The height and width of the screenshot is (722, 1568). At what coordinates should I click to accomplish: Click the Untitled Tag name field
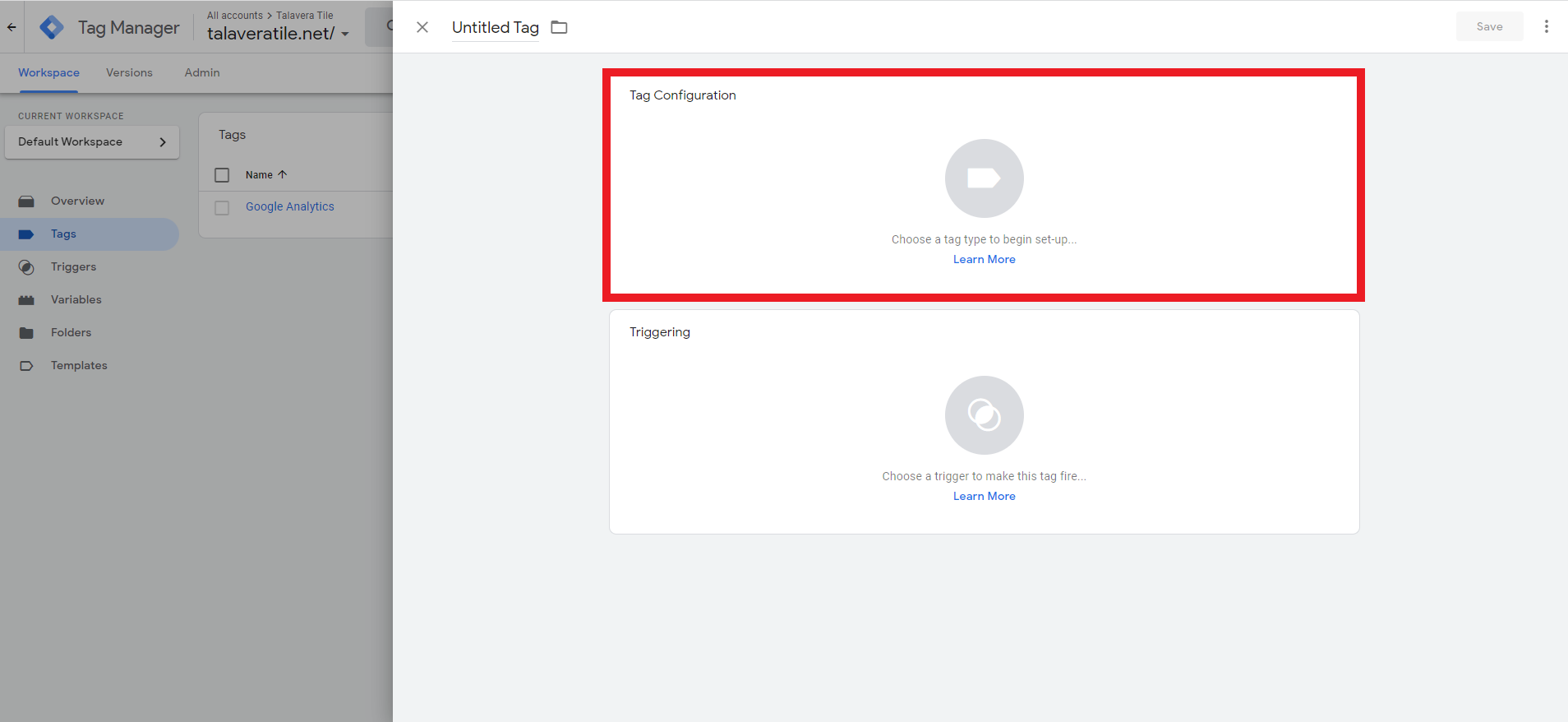click(x=495, y=27)
